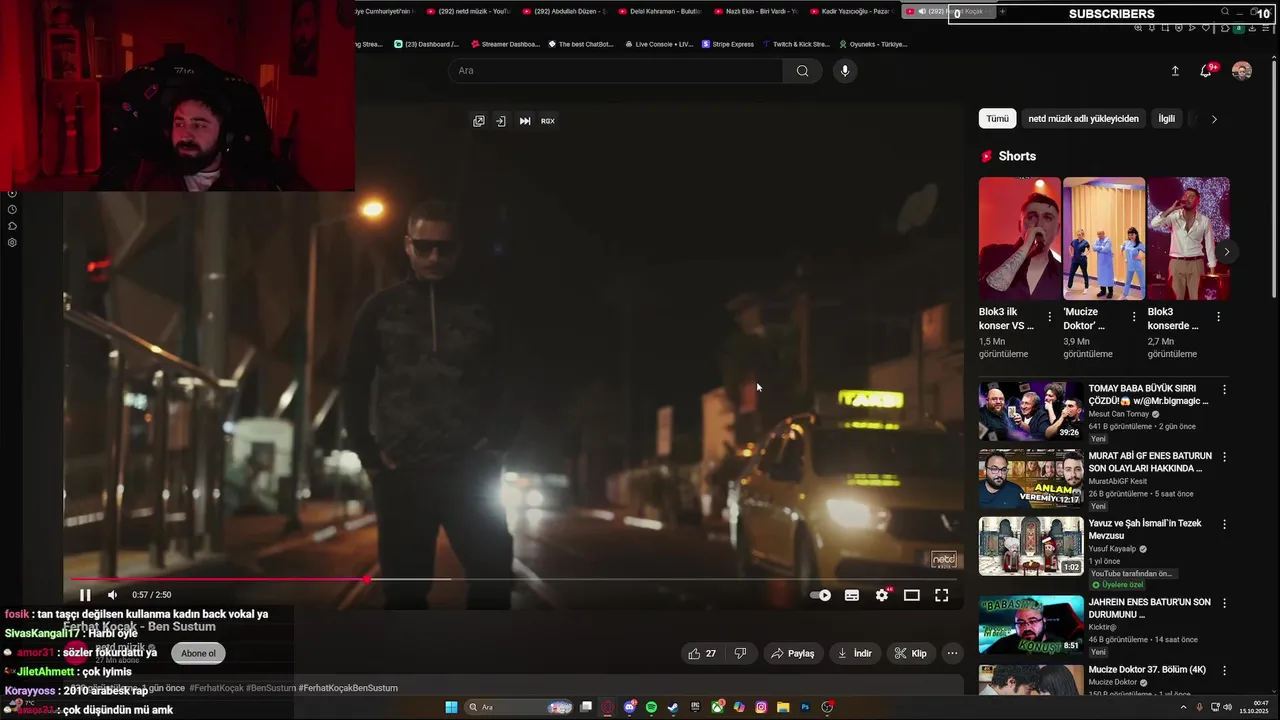Click the İndir download button
Image resolution: width=1280 pixels, height=720 pixels.
pos(855,653)
